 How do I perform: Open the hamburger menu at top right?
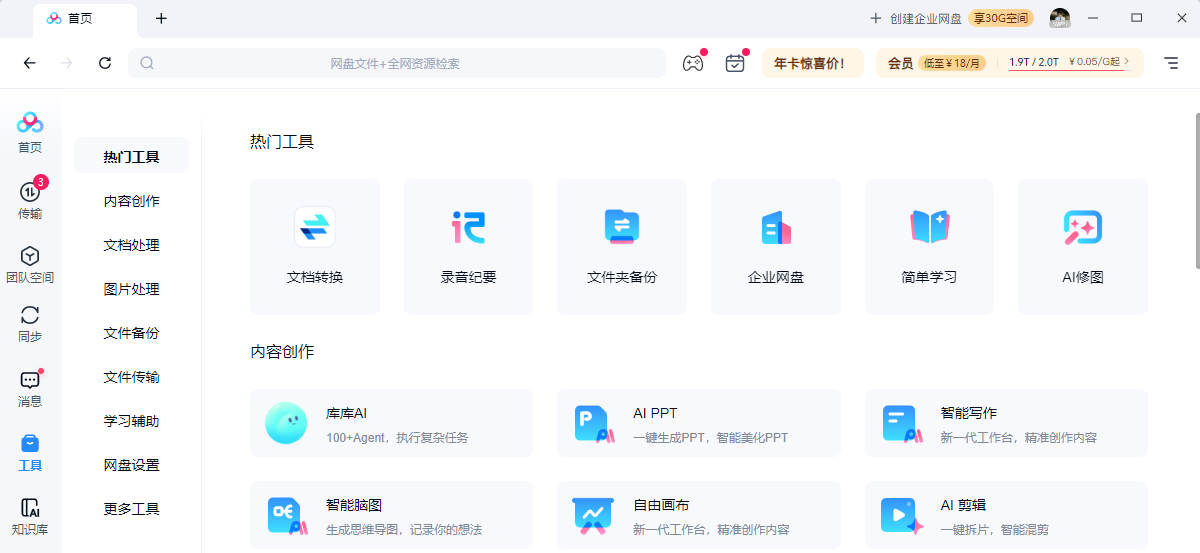click(1171, 63)
